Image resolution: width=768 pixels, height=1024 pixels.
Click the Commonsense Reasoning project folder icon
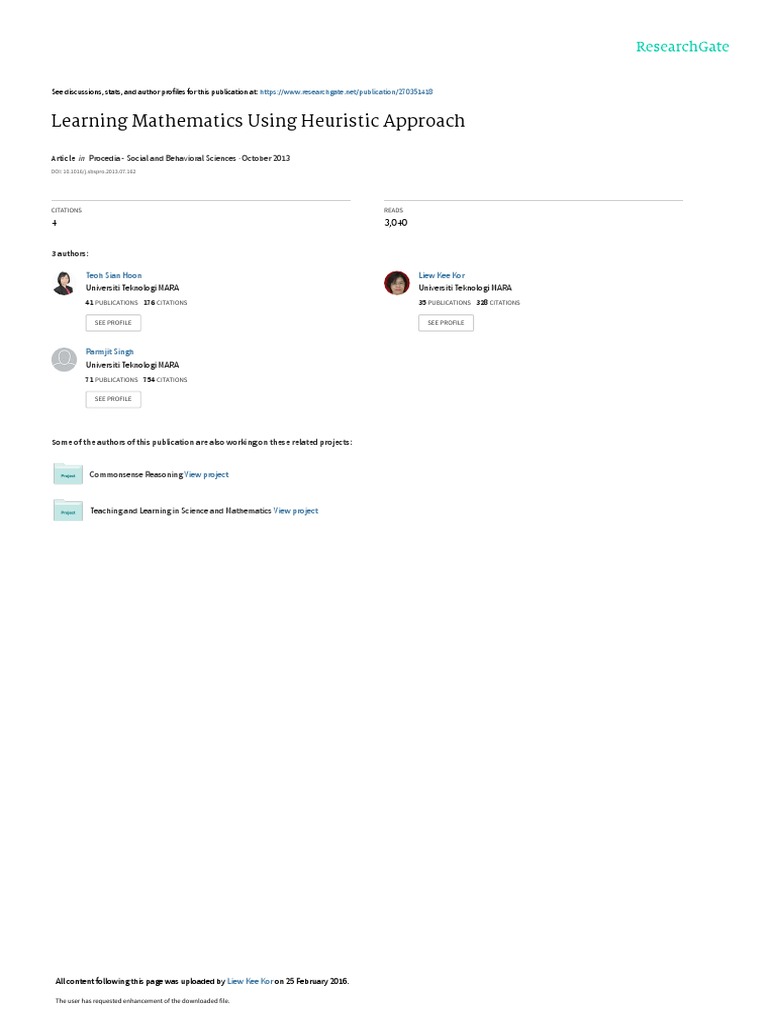point(68,473)
